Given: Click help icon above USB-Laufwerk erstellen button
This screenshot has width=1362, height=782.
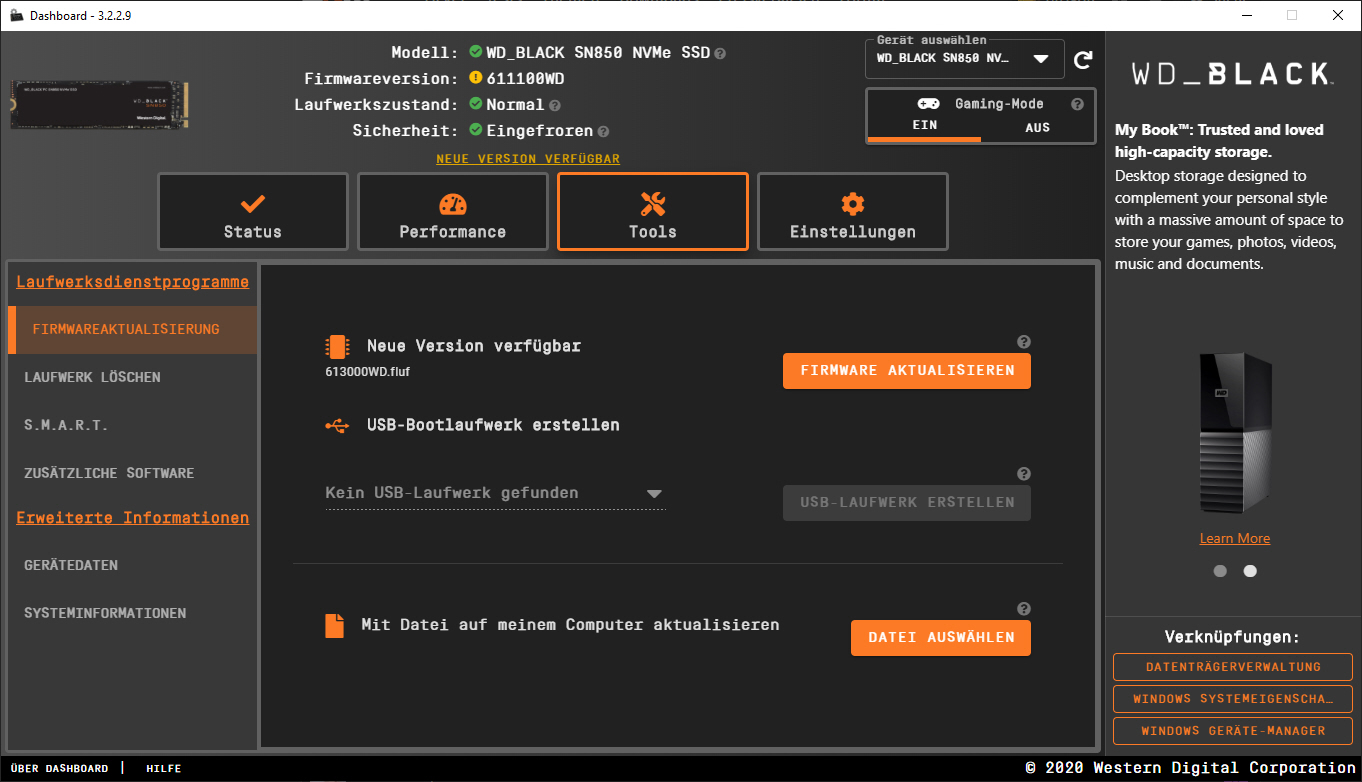Looking at the screenshot, I should pyautogui.click(x=1024, y=474).
